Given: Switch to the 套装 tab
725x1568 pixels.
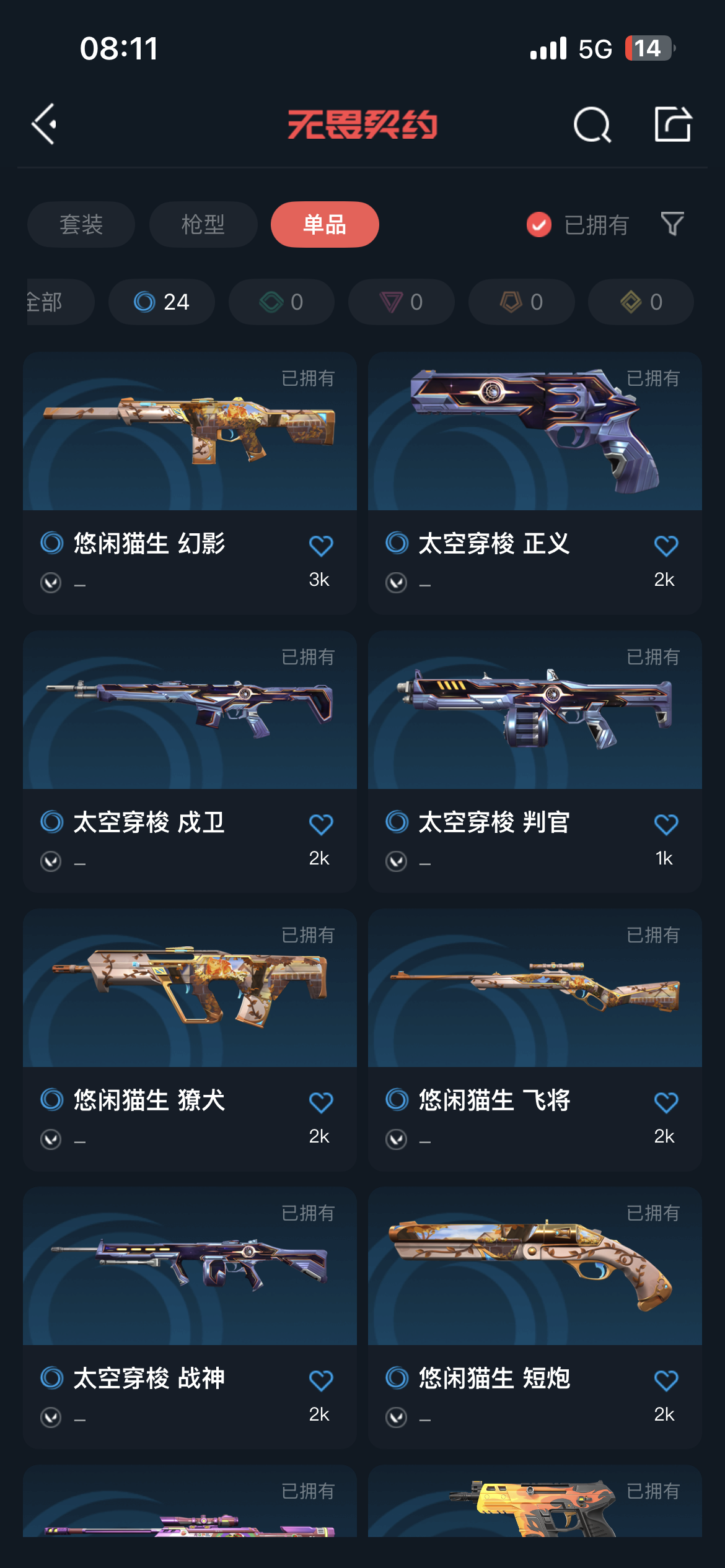Looking at the screenshot, I should click(x=81, y=224).
